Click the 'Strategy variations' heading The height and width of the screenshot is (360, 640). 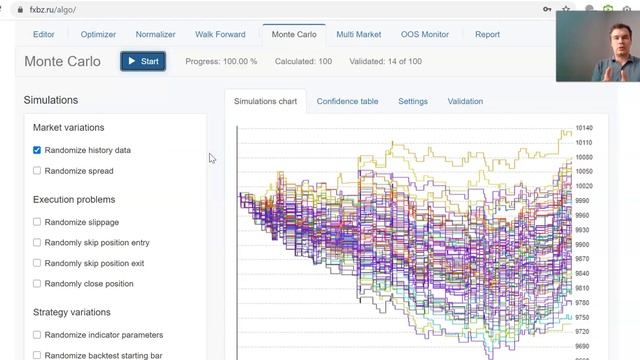coord(72,312)
